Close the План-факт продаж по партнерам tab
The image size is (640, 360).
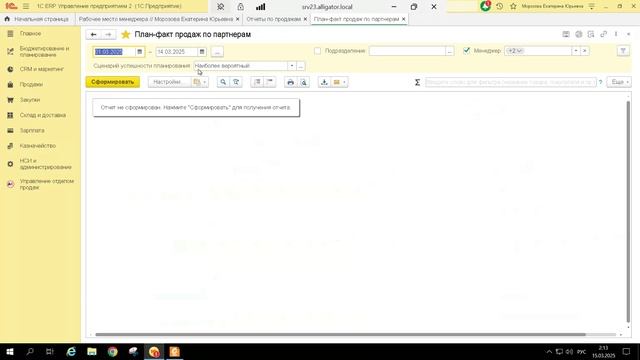(x=404, y=19)
